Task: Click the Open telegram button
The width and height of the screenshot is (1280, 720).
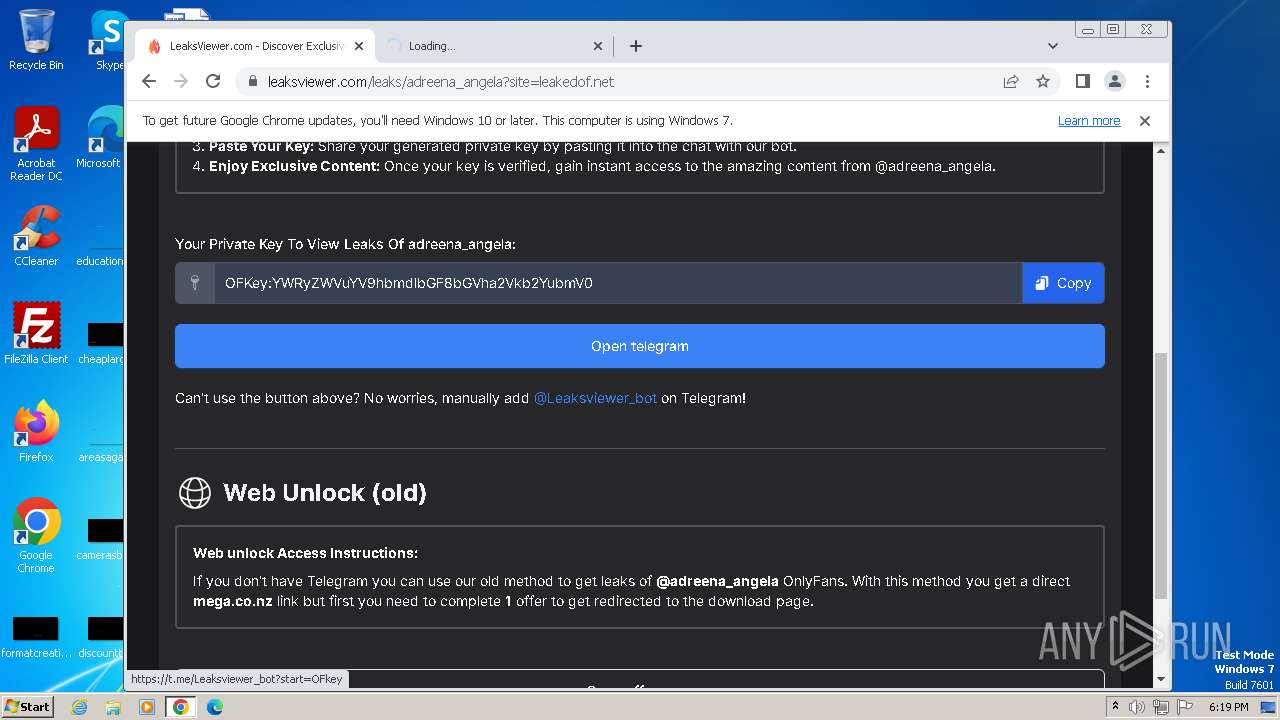Action: (x=640, y=346)
